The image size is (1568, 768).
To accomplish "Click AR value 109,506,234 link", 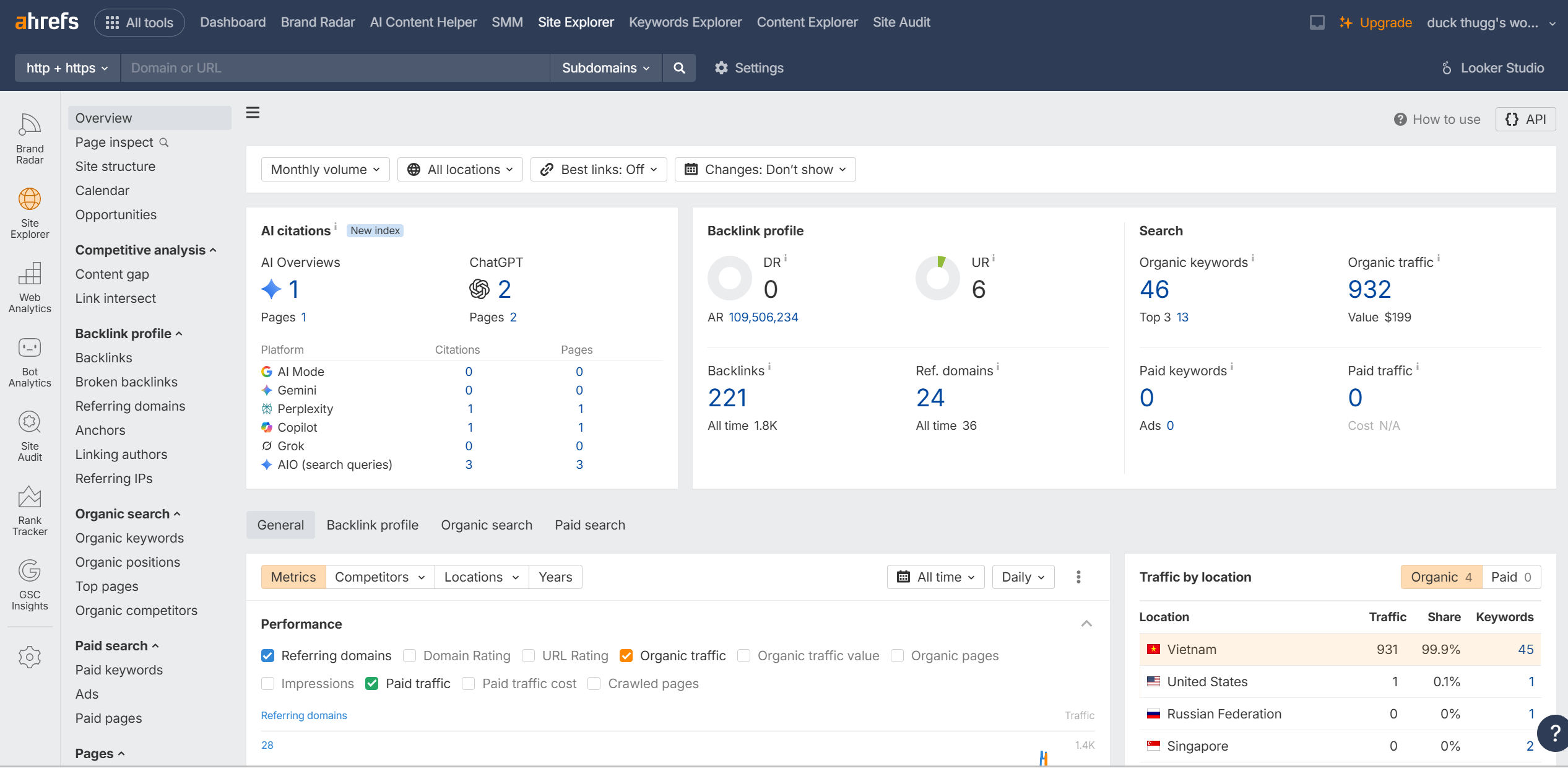I will click(x=763, y=317).
